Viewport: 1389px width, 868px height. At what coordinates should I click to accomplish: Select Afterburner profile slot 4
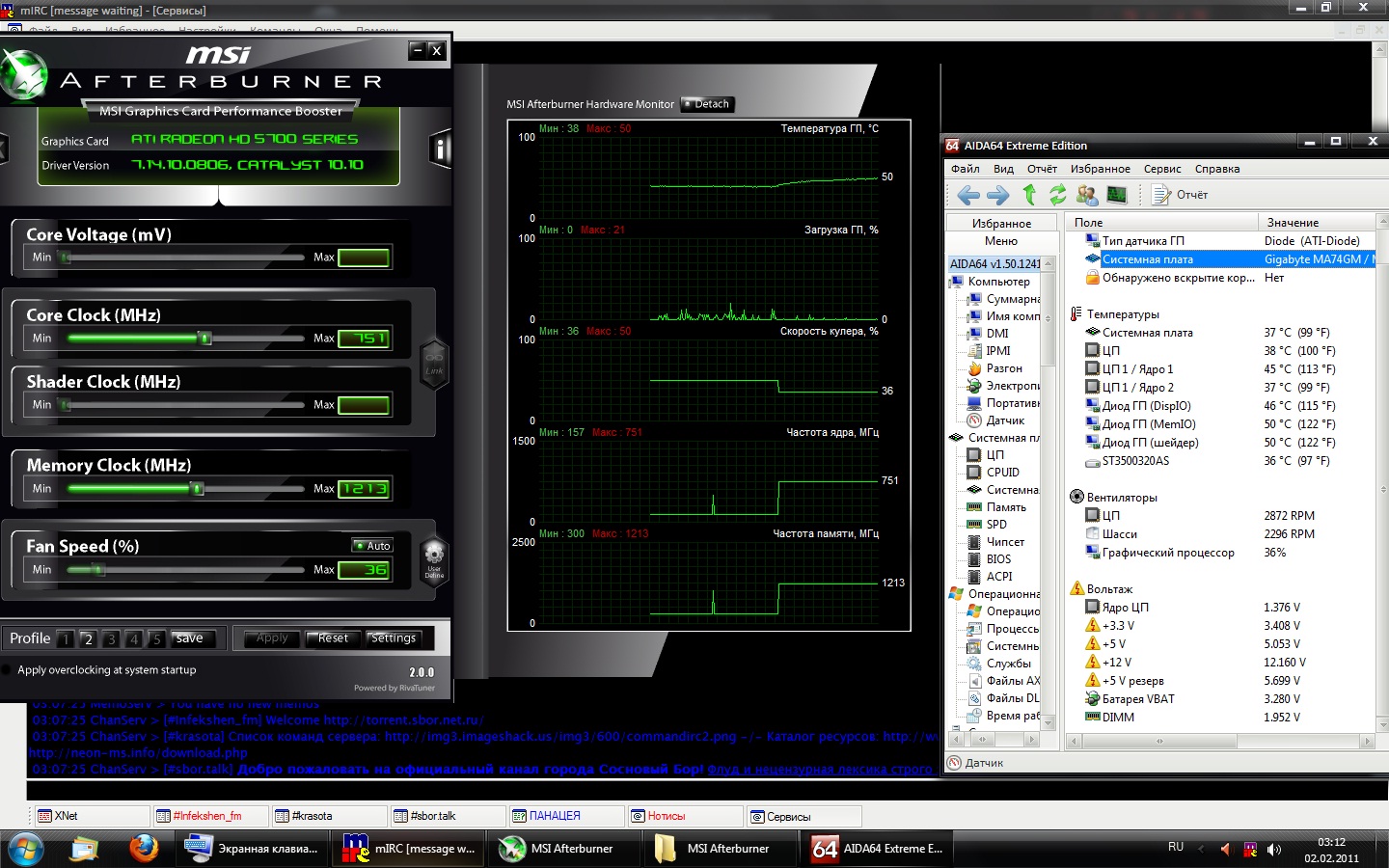point(134,639)
